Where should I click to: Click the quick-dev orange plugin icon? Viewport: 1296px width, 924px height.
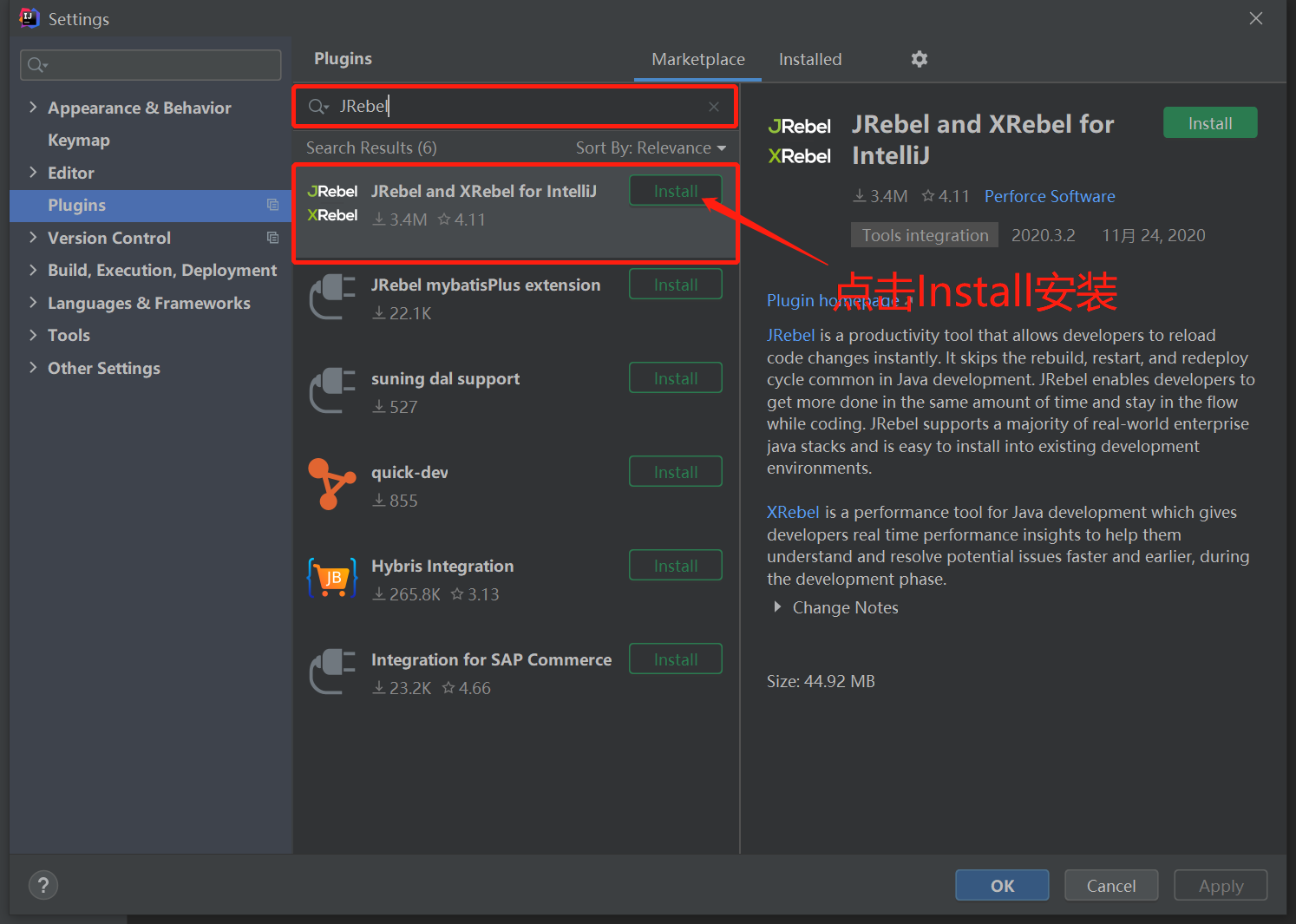(332, 484)
